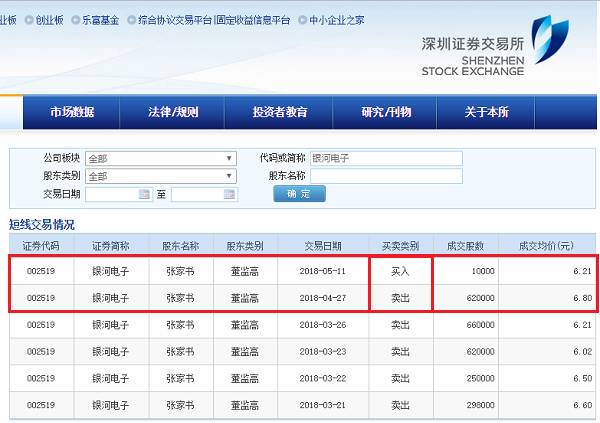Click share count 298000
Screen dimensions: 600x423
click(480, 405)
